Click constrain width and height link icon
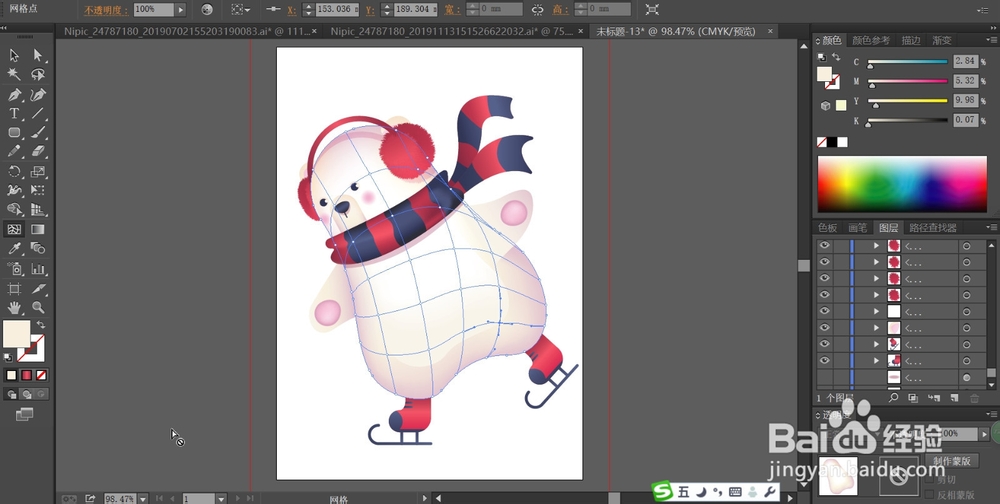This screenshot has height=504, width=1000. pyautogui.click(x=538, y=10)
